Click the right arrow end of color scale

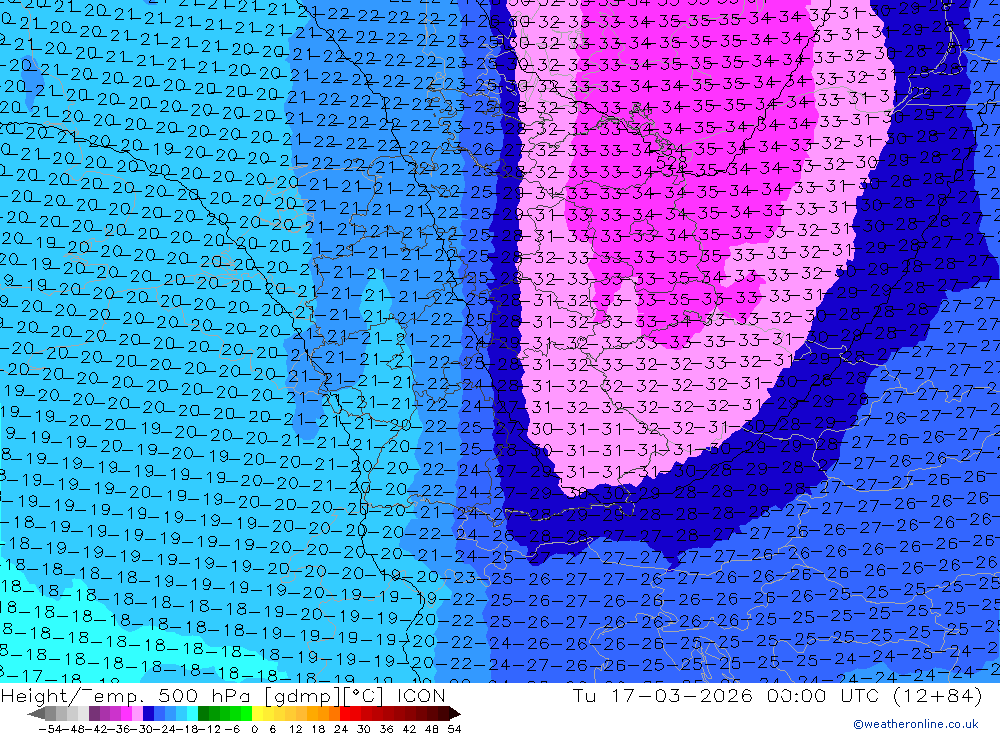[455, 714]
